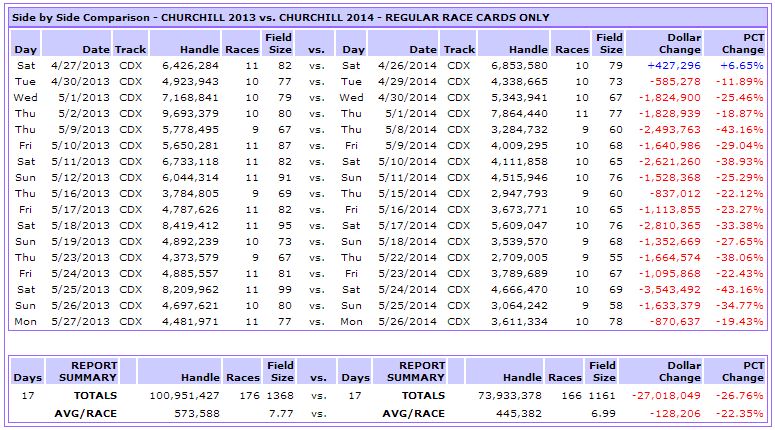Select the 2013 date cell 4/27/2013
775x430 pixels.
click(80, 66)
